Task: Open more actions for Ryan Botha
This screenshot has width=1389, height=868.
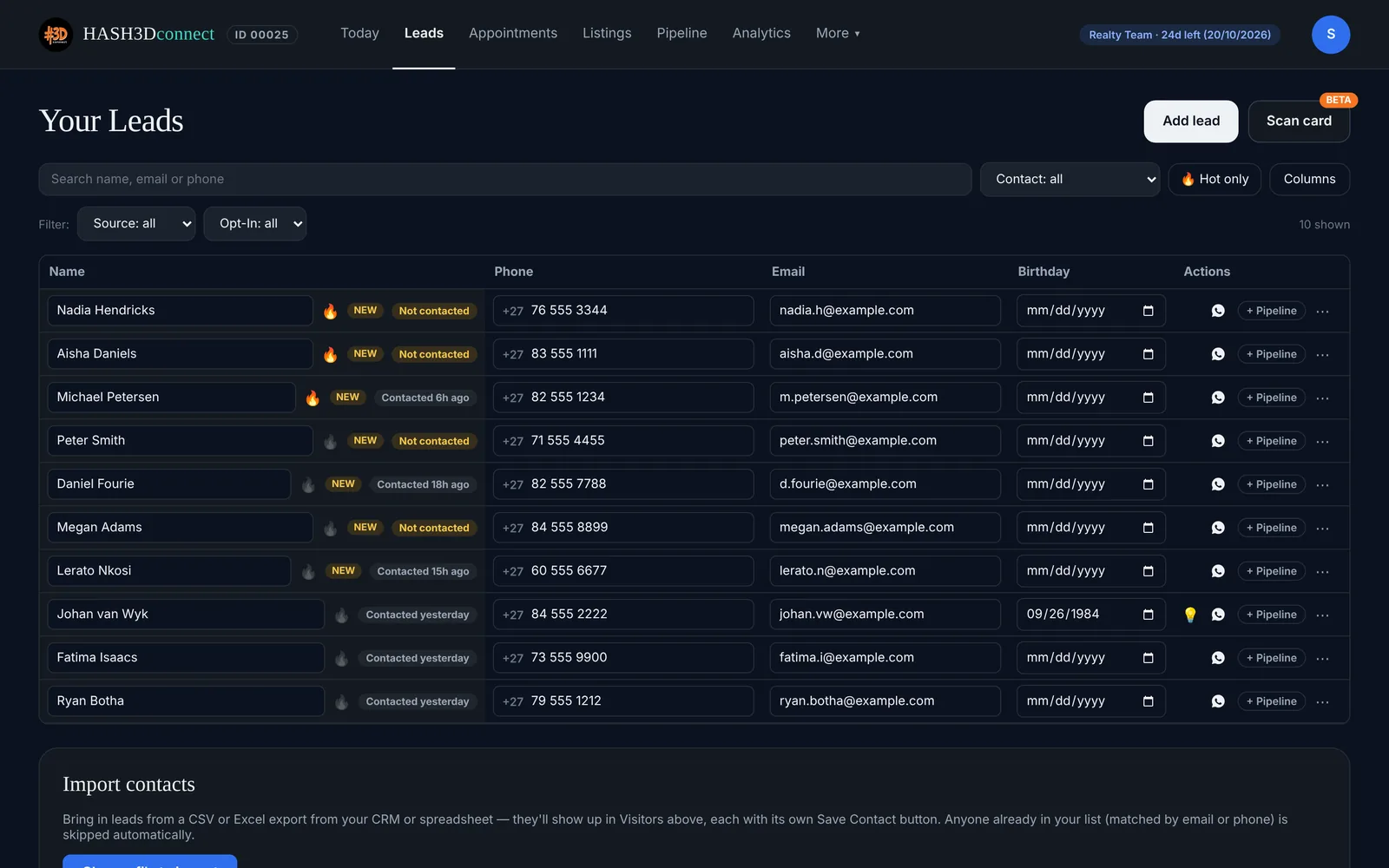Action: 1322,701
